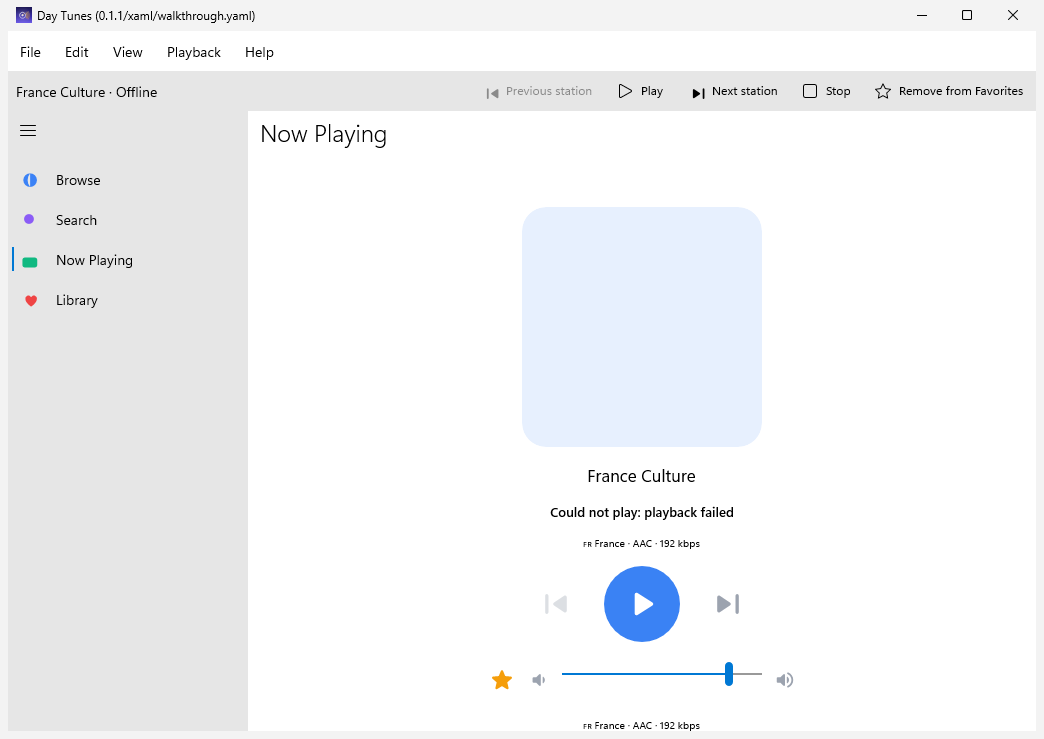Click Stop in the top toolbar
The image size is (1044, 739).
point(827,91)
